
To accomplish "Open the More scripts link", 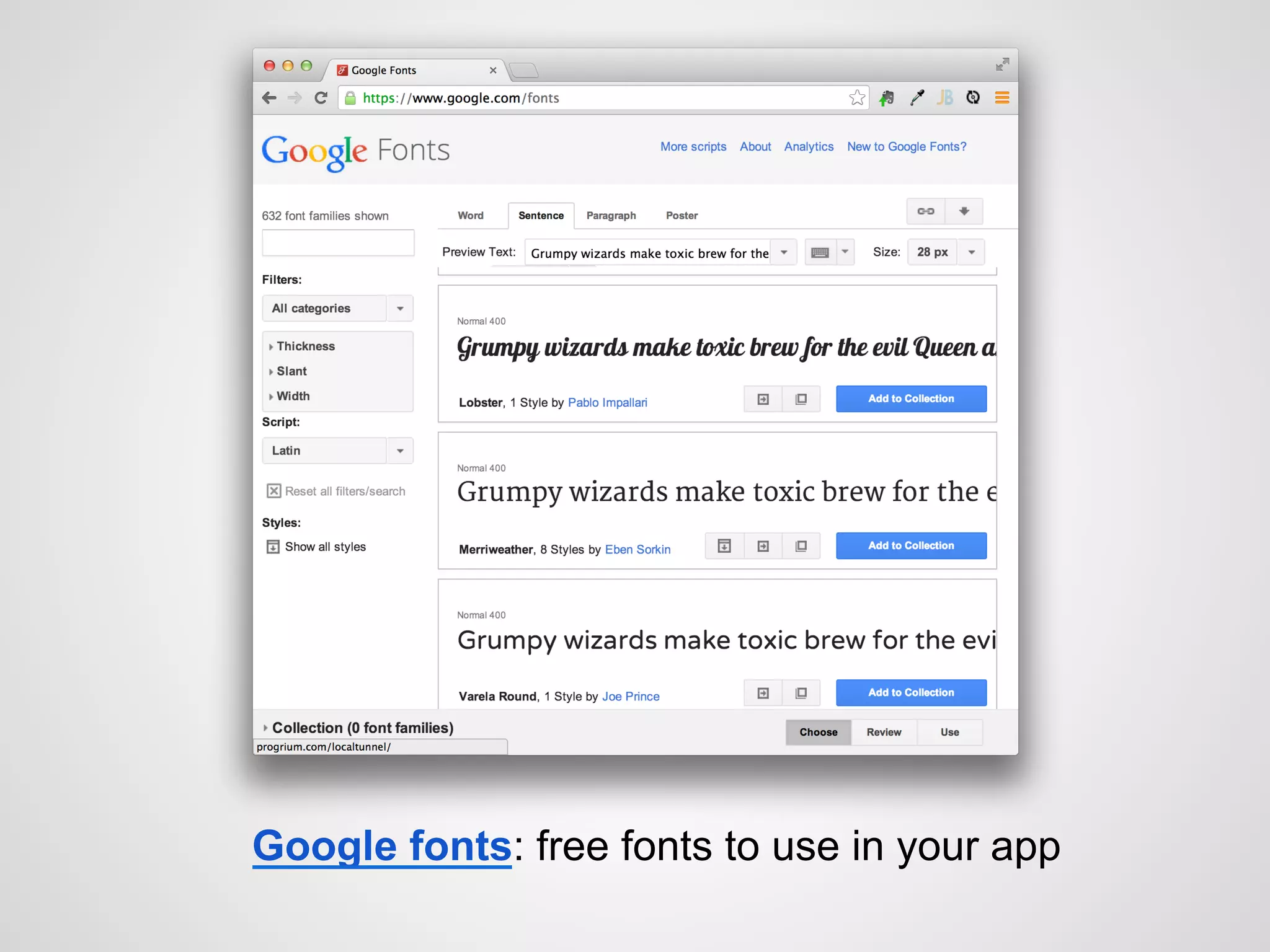I will pos(693,147).
